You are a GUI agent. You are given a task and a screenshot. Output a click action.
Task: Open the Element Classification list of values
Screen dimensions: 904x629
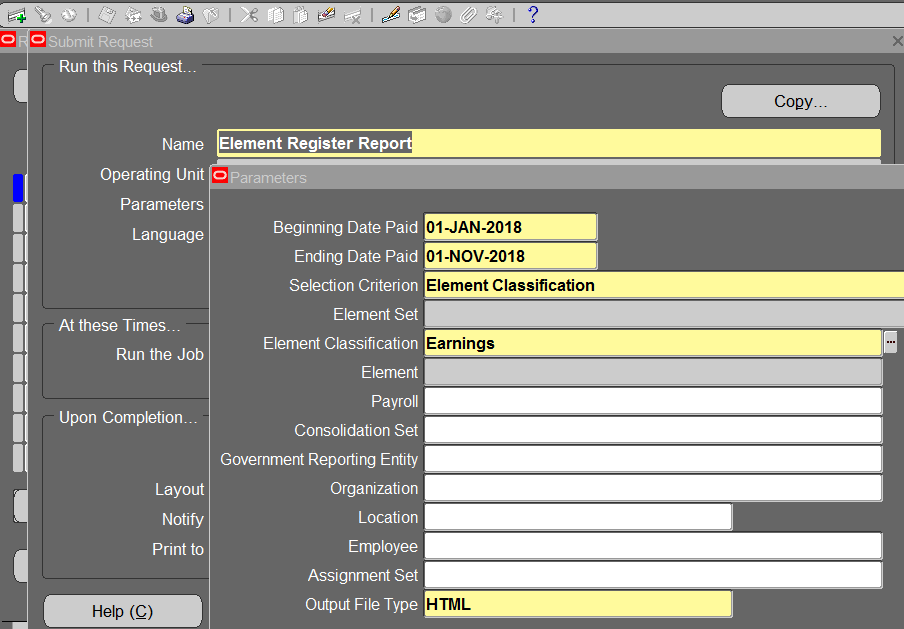[890, 342]
